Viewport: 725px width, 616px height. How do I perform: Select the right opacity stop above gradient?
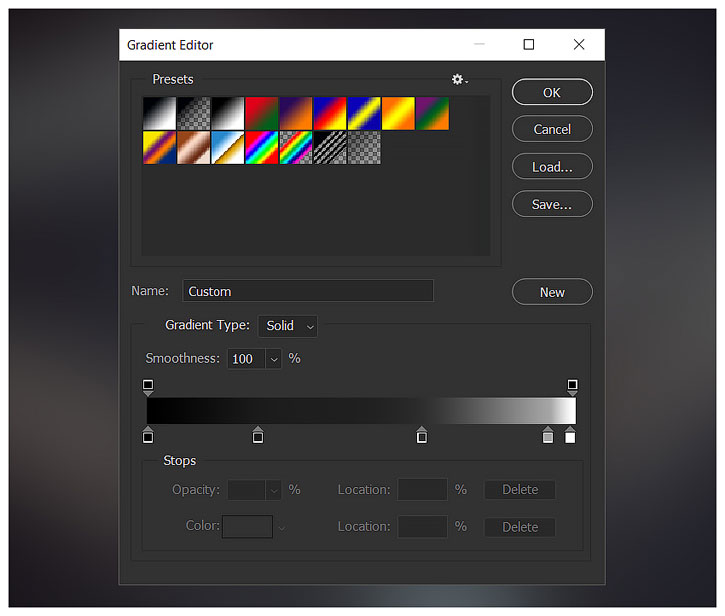(x=572, y=387)
